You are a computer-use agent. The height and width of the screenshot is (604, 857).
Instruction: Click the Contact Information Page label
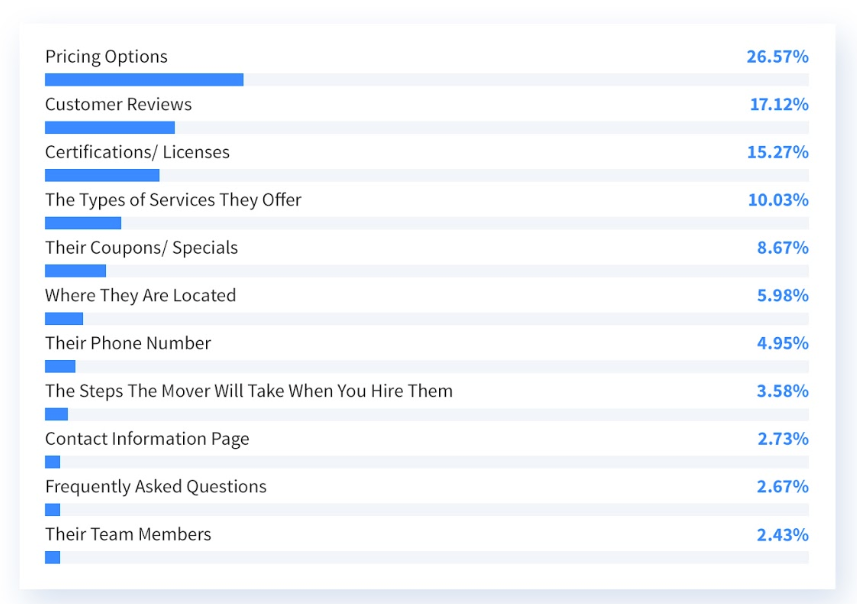click(x=147, y=439)
